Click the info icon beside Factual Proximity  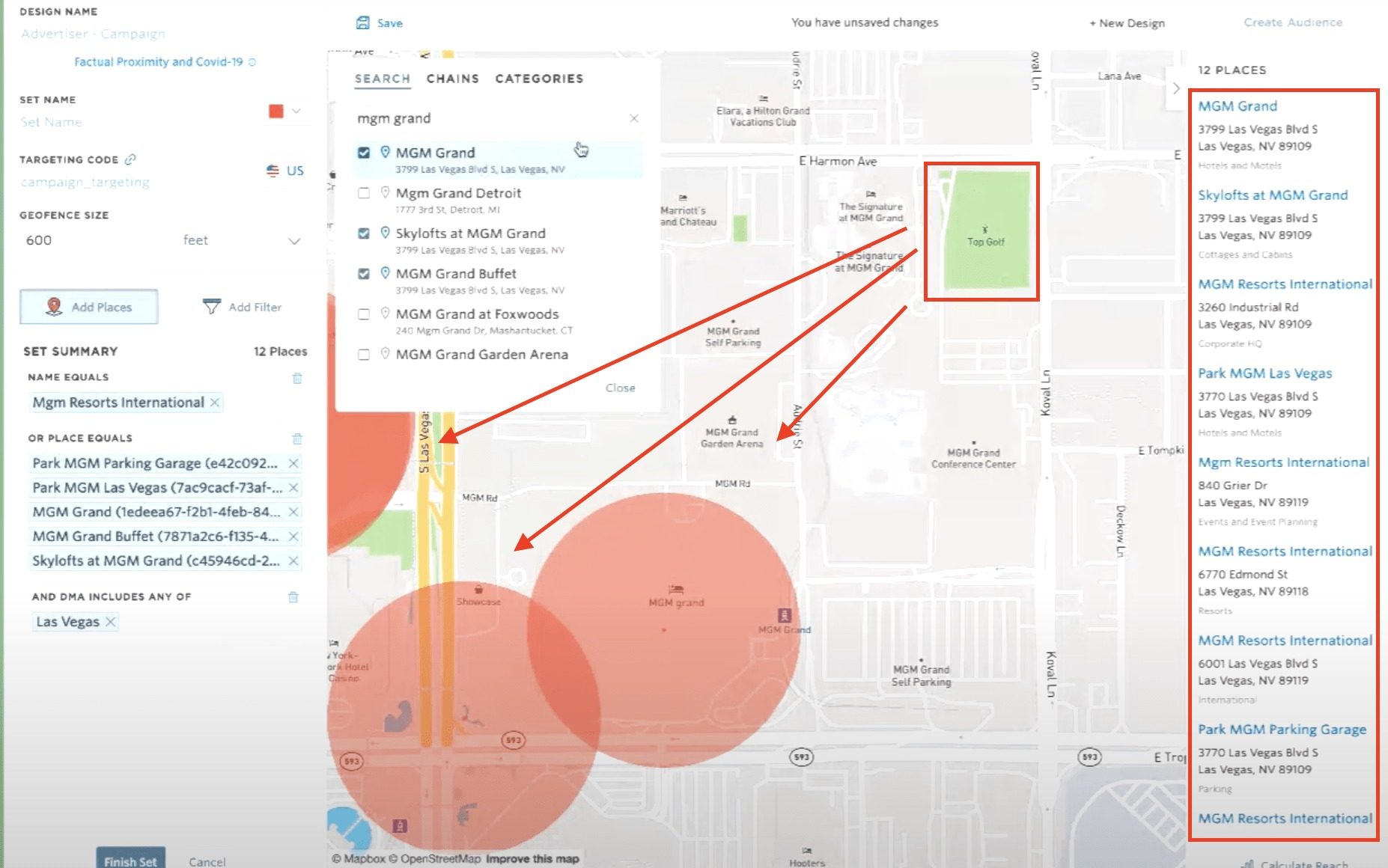252,62
